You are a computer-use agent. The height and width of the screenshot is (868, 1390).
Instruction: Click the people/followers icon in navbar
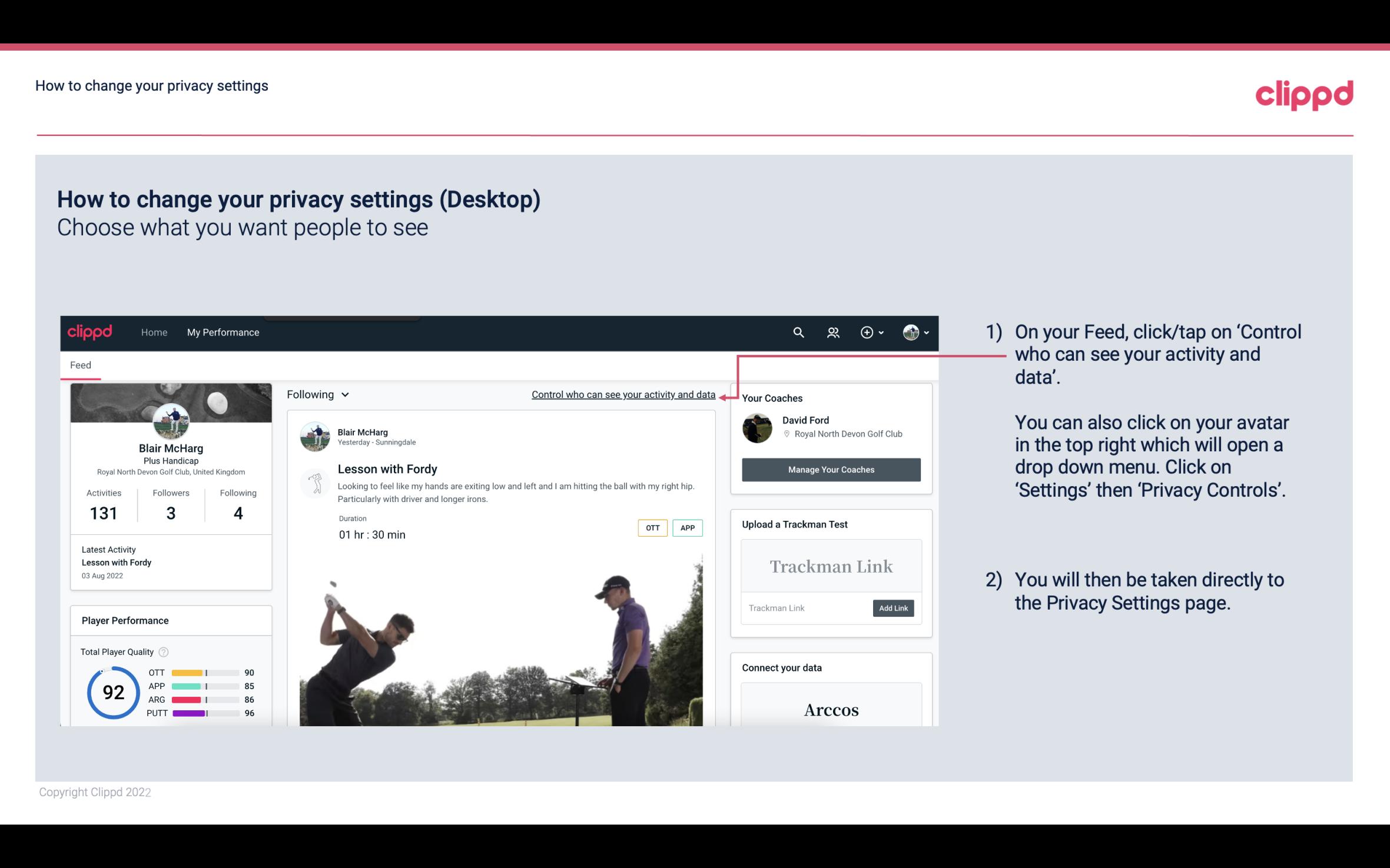pyautogui.click(x=833, y=332)
